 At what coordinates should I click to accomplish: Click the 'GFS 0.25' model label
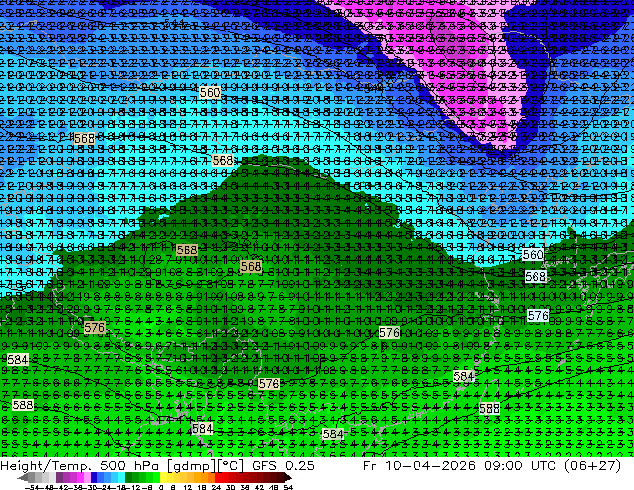283,466
